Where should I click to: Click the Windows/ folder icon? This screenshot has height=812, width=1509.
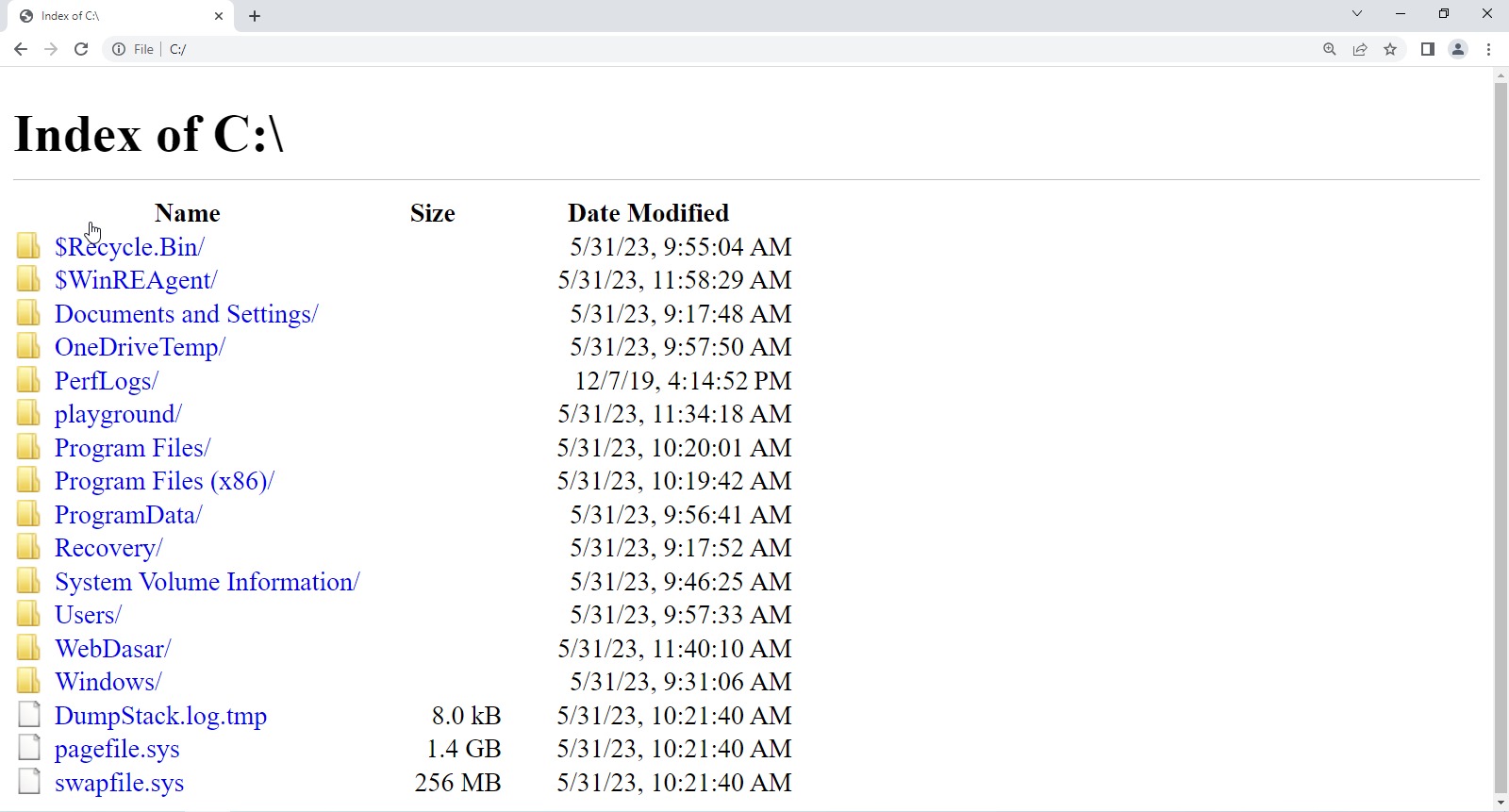[29, 681]
